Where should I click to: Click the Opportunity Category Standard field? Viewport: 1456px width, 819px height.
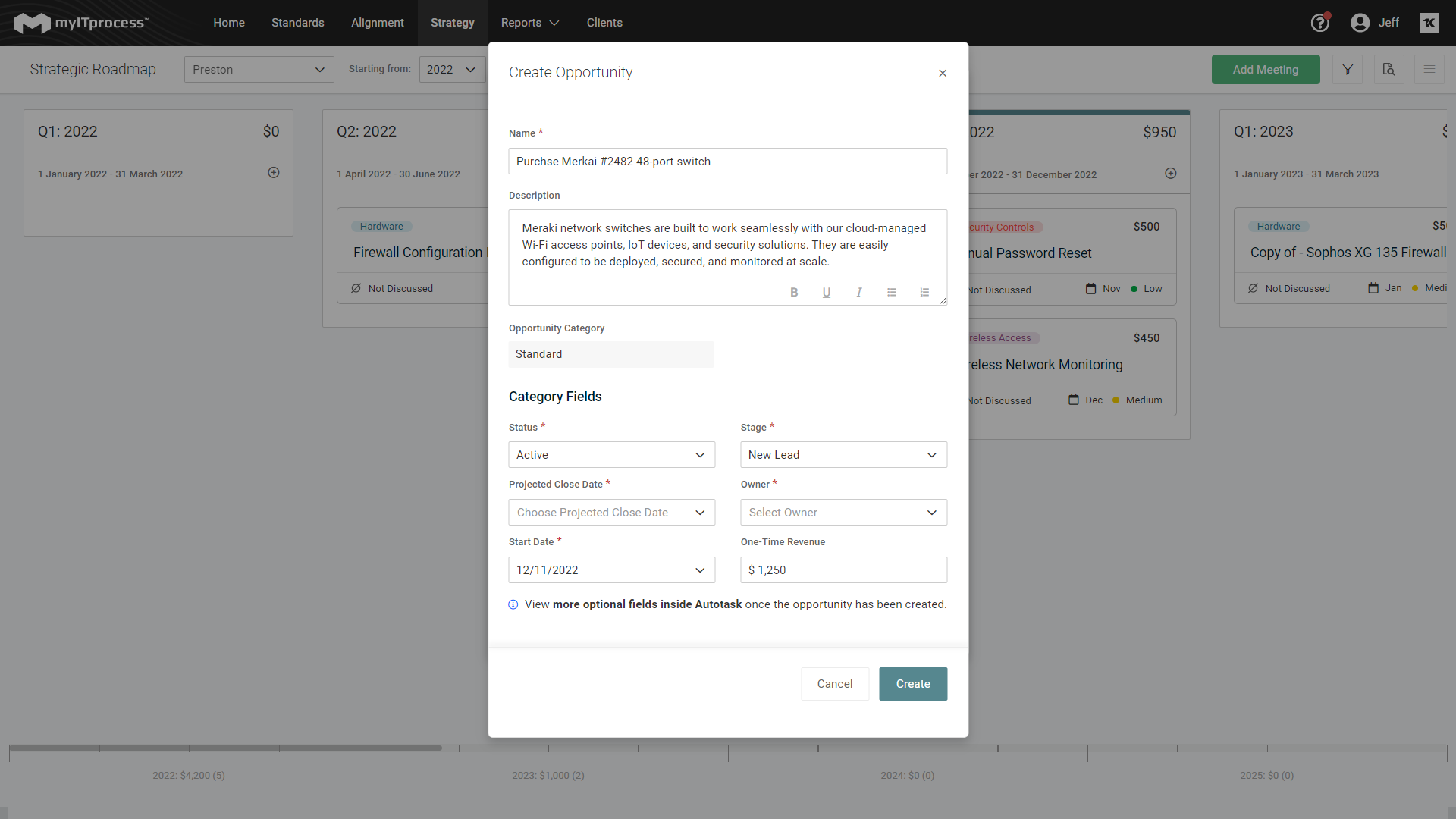(611, 354)
